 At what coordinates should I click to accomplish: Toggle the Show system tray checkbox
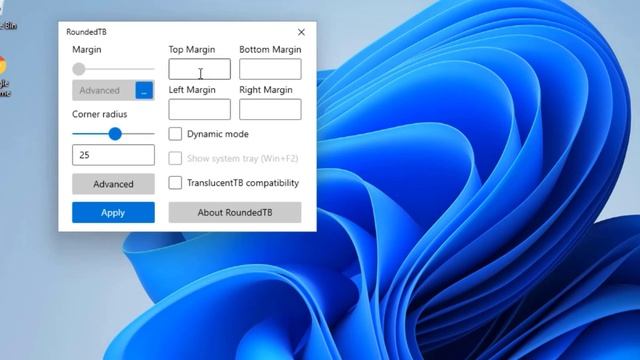(x=175, y=158)
